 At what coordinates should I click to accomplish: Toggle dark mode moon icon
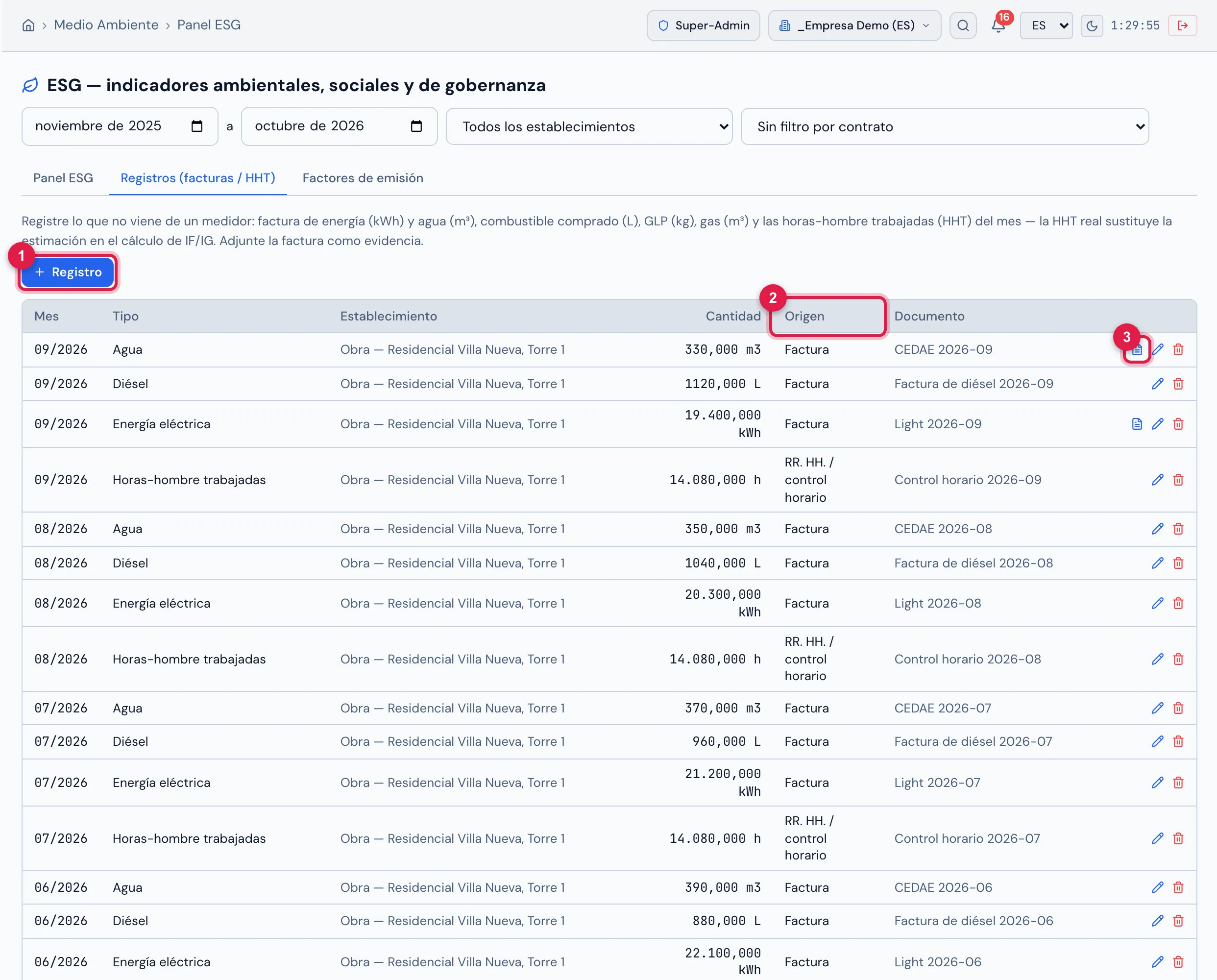[1092, 25]
